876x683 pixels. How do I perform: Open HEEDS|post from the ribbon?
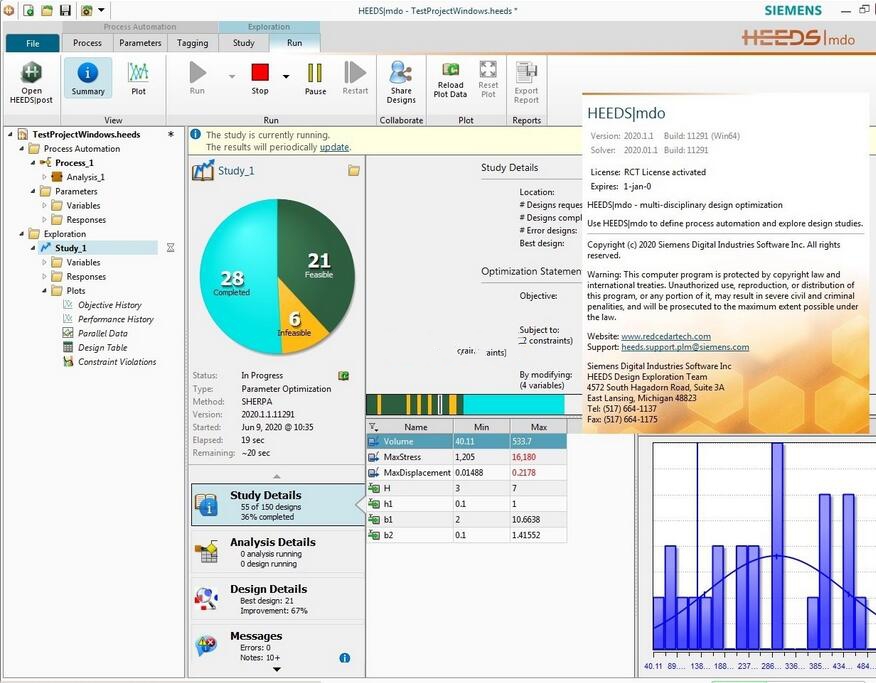click(31, 83)
